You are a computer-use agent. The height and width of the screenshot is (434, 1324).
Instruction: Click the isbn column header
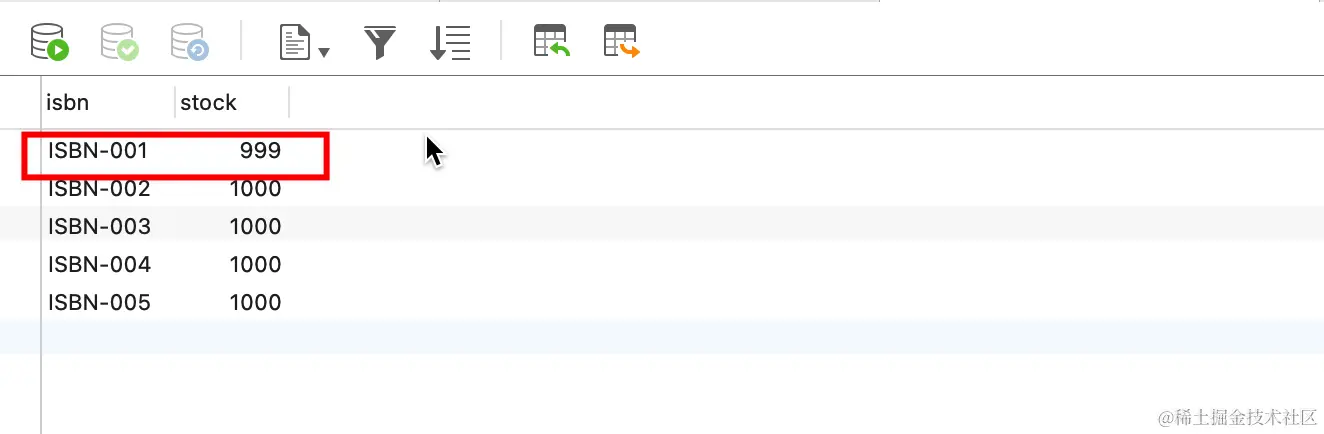tap(108, 102)
